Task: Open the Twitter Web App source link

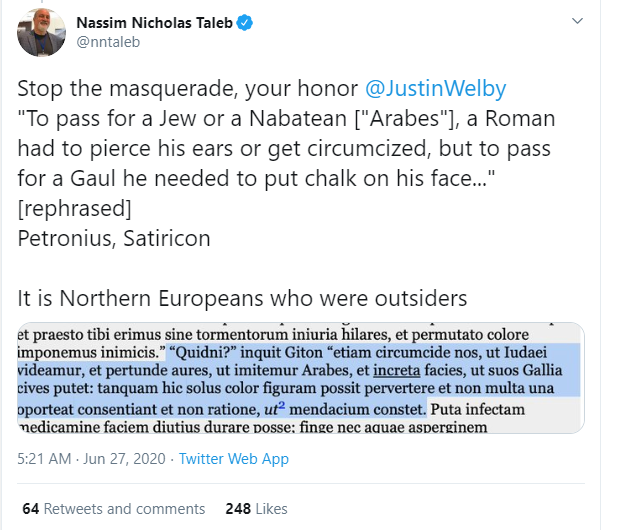Action: click(x=234, y=459)
